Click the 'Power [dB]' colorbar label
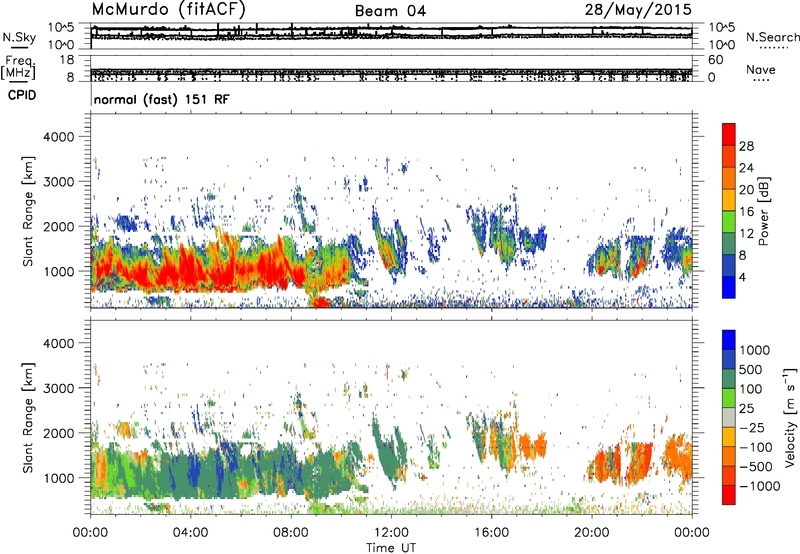 pyautogui.click(x=763, y=211)
